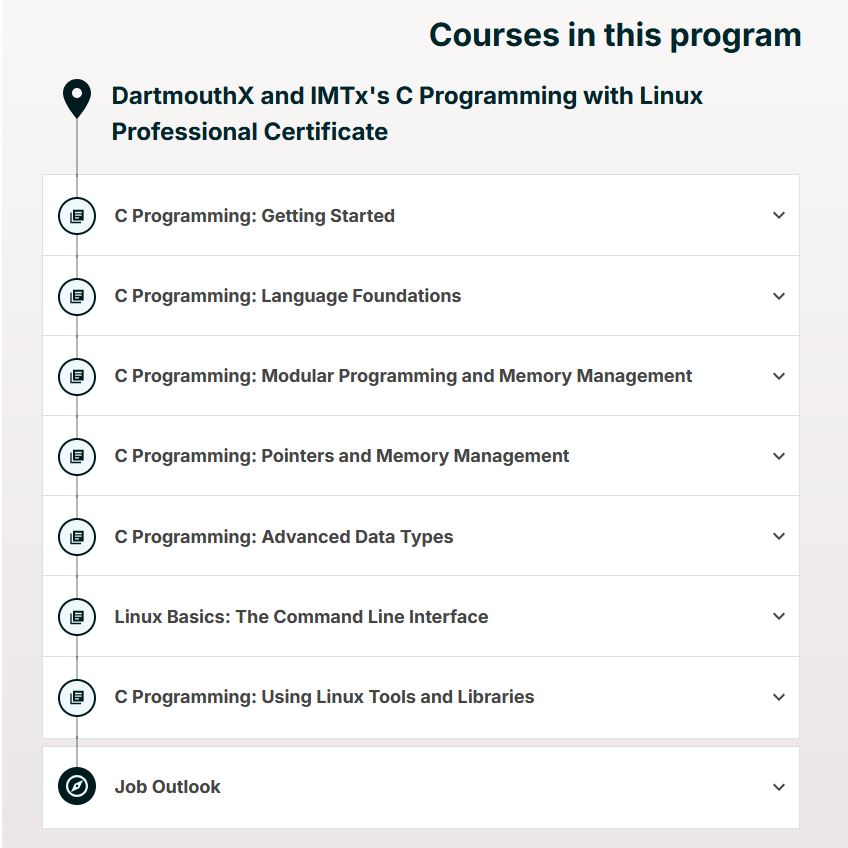Click course icon for Using Linux Tools and Libraries

click(77, 698)
